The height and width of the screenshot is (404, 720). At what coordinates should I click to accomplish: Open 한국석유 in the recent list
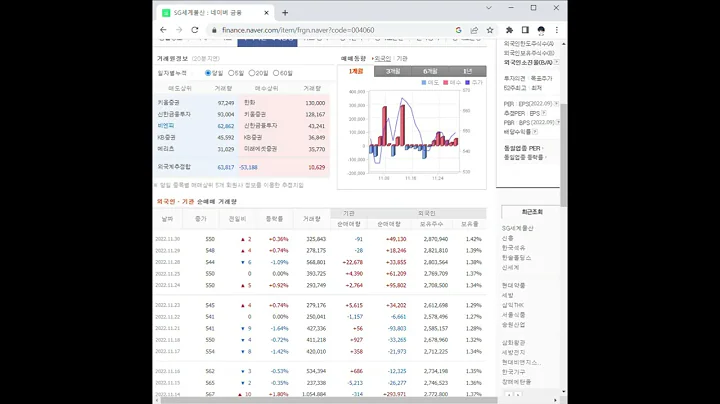[x=513, y=248]
